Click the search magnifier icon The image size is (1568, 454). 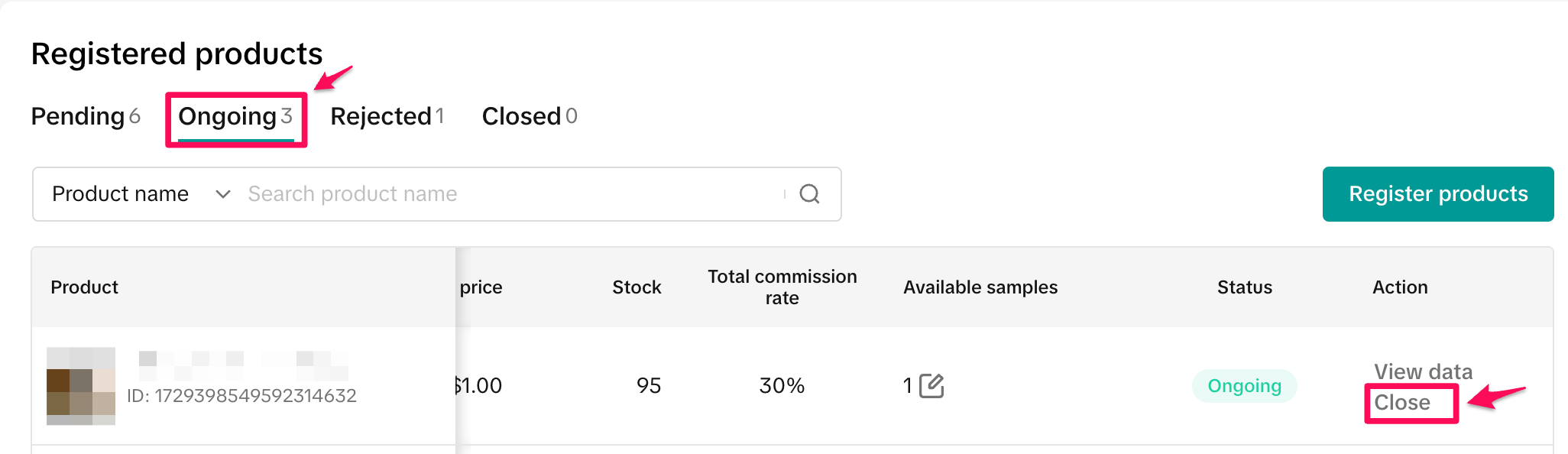point(809,194)
